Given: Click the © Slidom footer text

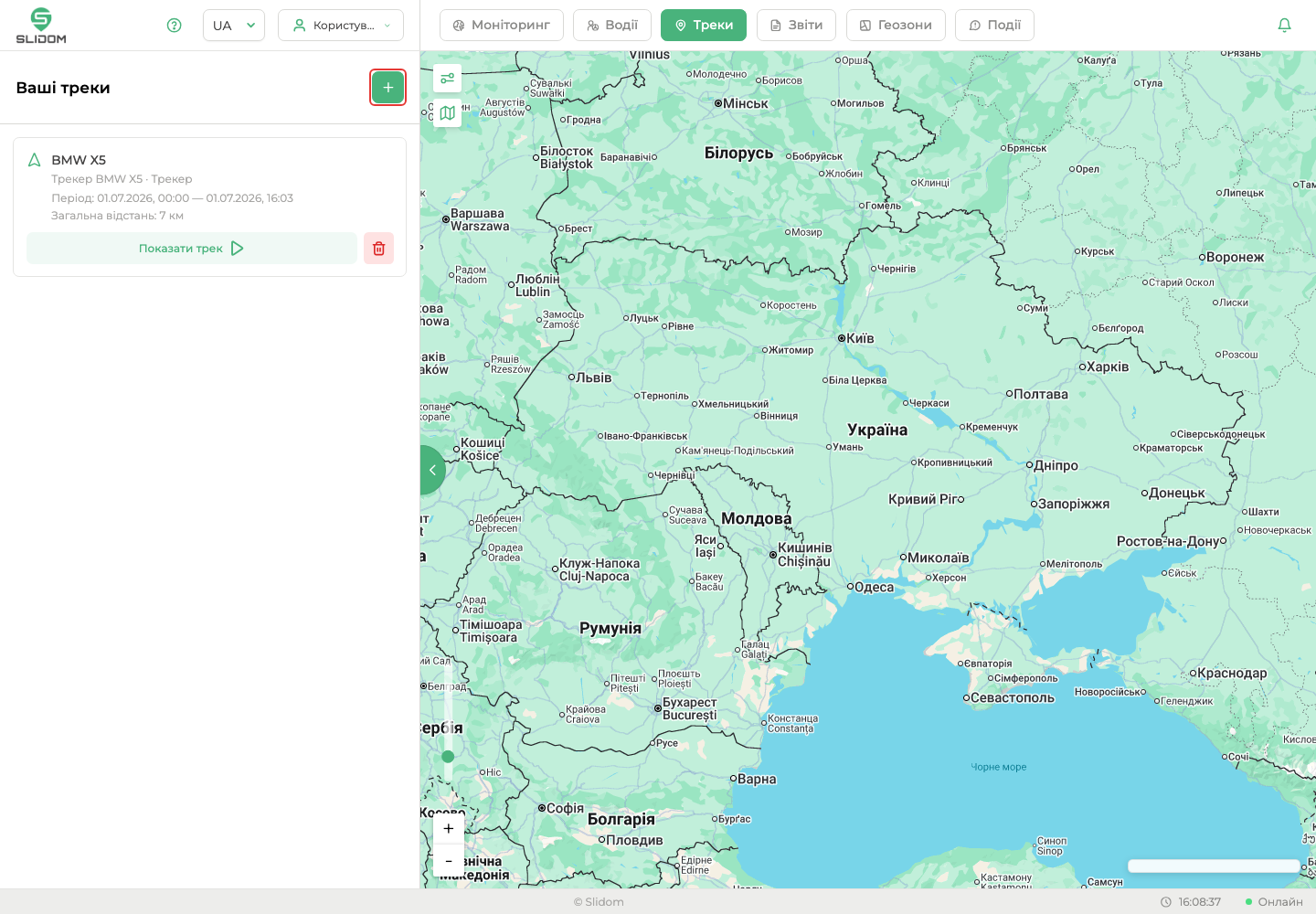Looking at the screenshot, I should point(599,902).
